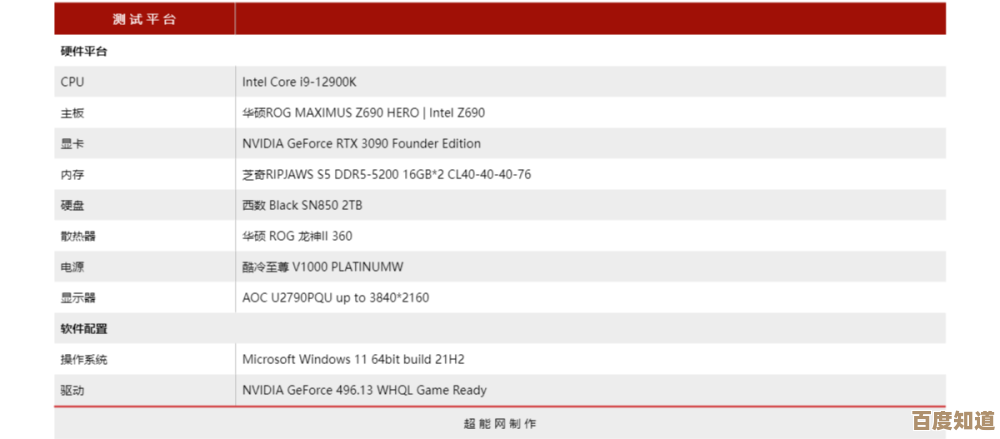The image size is (1000, 439).
Task: Click the 内存 row label
Action: pos(72,175)
